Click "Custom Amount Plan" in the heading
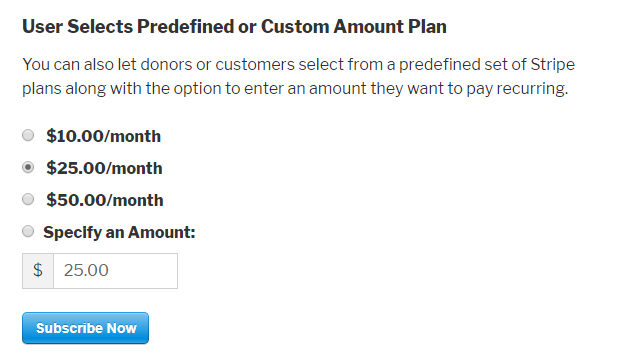 [354, 27]
